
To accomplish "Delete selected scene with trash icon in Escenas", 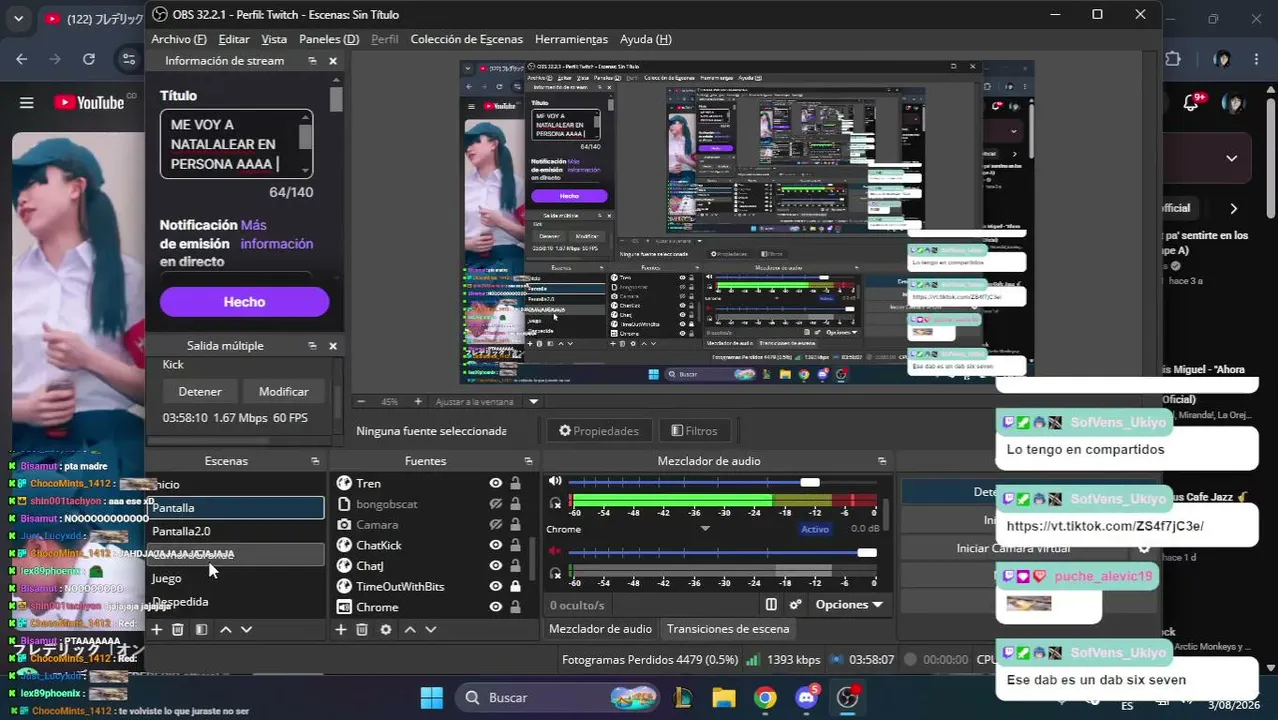I will coord(177,629).
